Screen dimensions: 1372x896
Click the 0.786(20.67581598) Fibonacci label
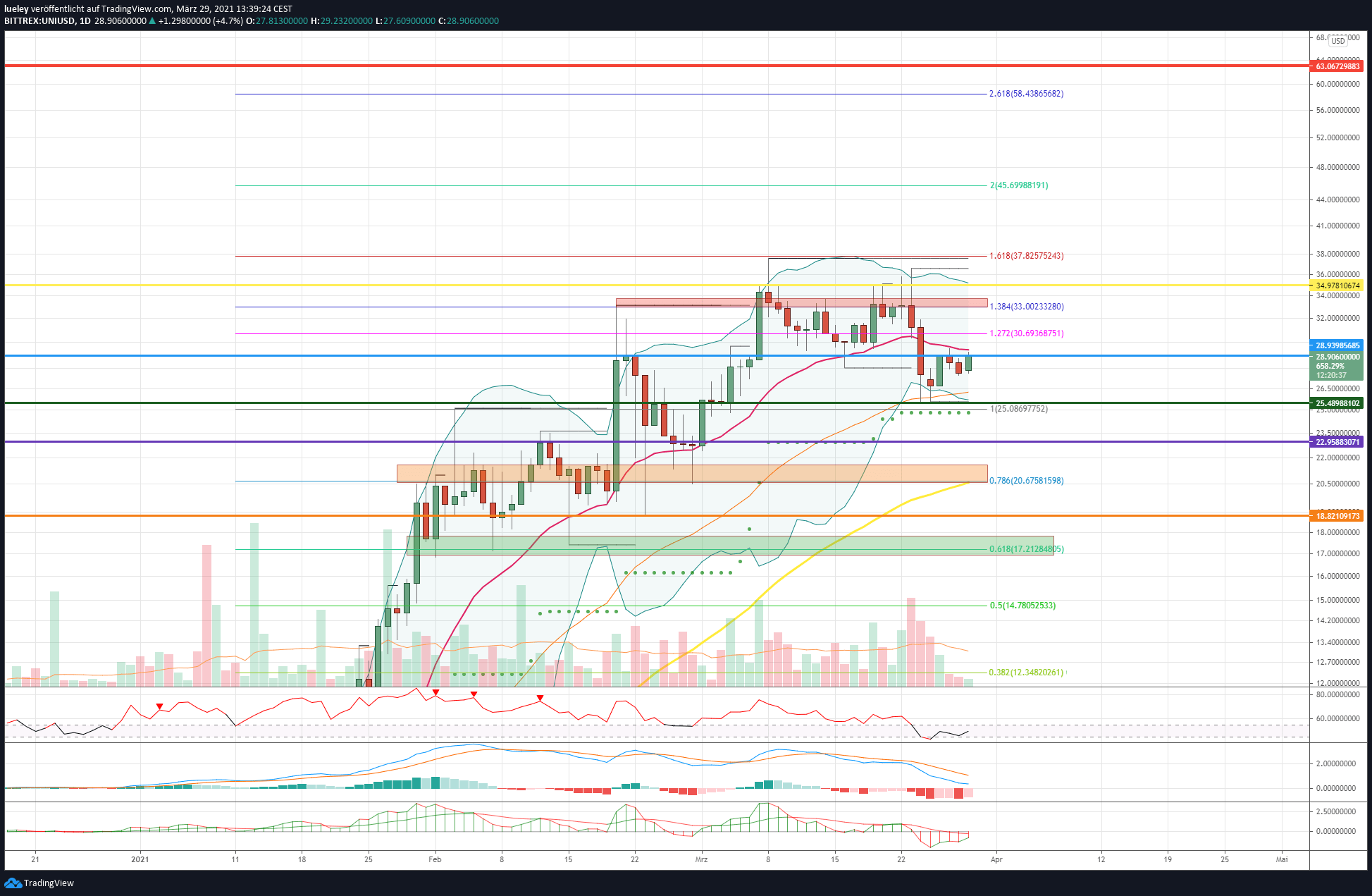pyautogui.click(x=1026, y=481)
